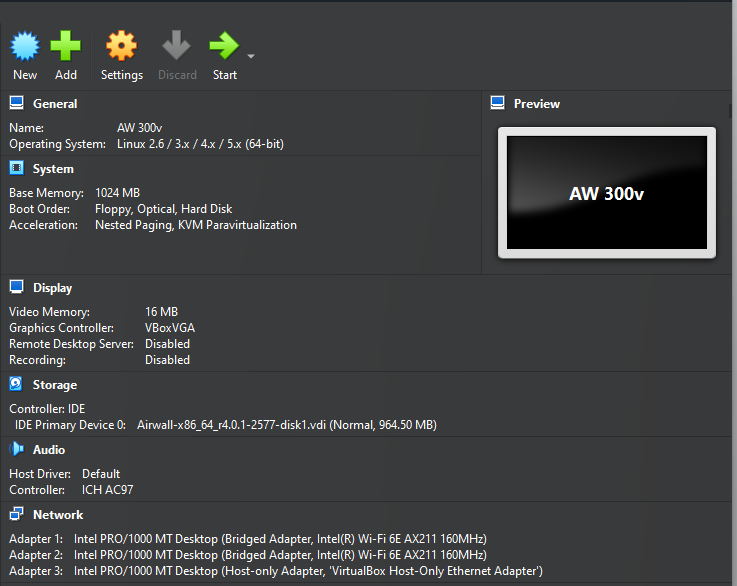This screenshot has height=586, width=737.
Task: Click the Controller: IDE storage line
Action: pos(47,409)
